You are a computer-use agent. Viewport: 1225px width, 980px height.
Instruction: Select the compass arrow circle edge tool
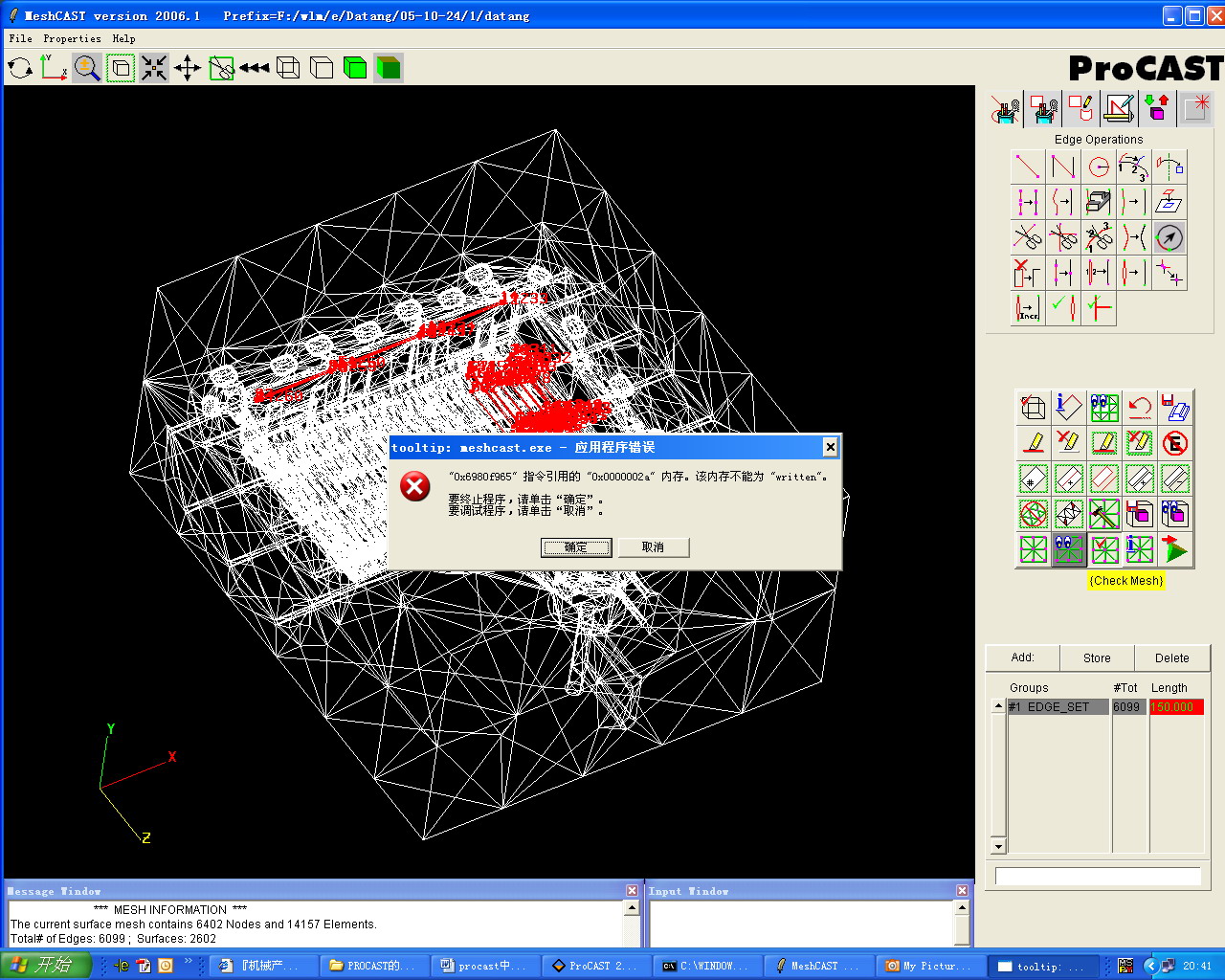click(1169, 237)
